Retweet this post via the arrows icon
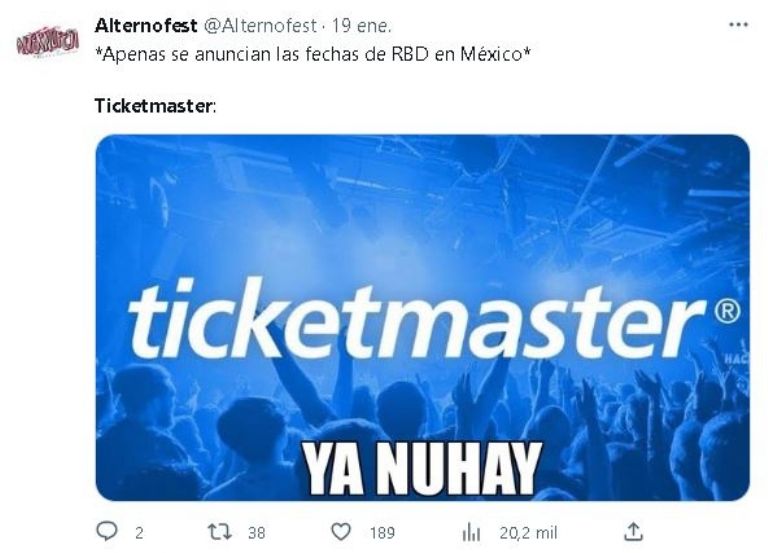This screenshot has width=768, height=553. [220, 532]
